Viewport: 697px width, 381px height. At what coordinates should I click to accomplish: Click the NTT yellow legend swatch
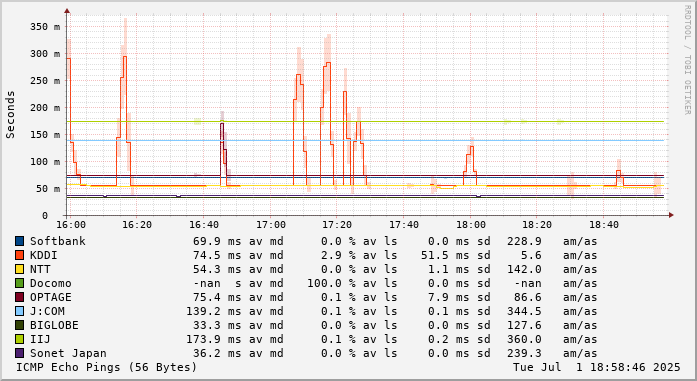20,269
